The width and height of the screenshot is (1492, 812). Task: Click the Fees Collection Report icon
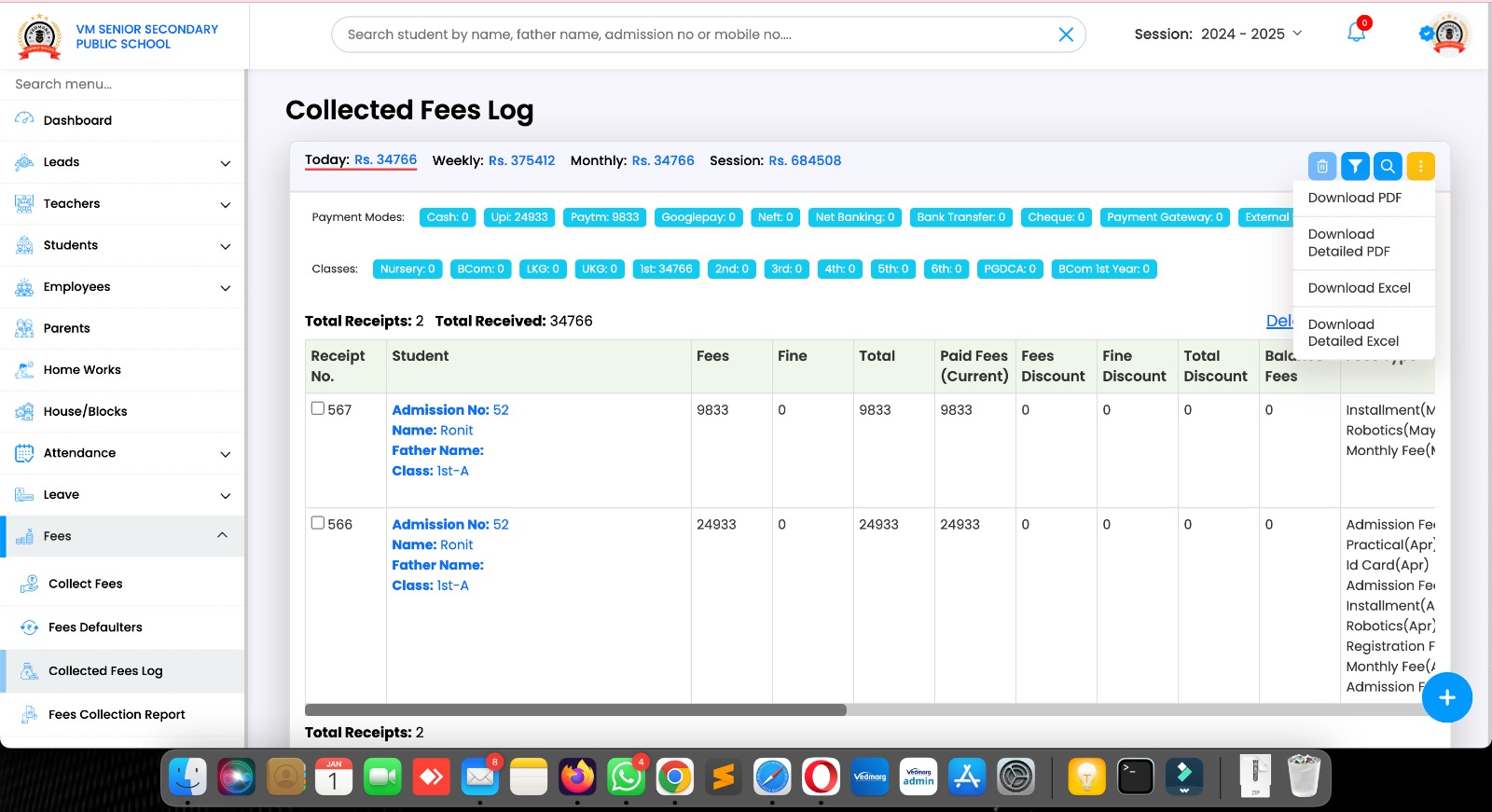30,714
